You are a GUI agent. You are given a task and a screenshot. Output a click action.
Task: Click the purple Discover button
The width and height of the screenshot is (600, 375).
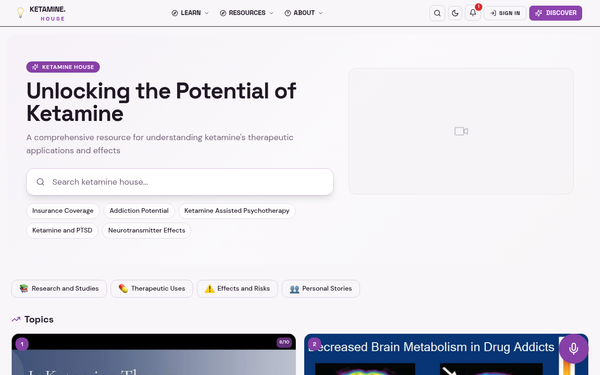(x=556, y=13)
